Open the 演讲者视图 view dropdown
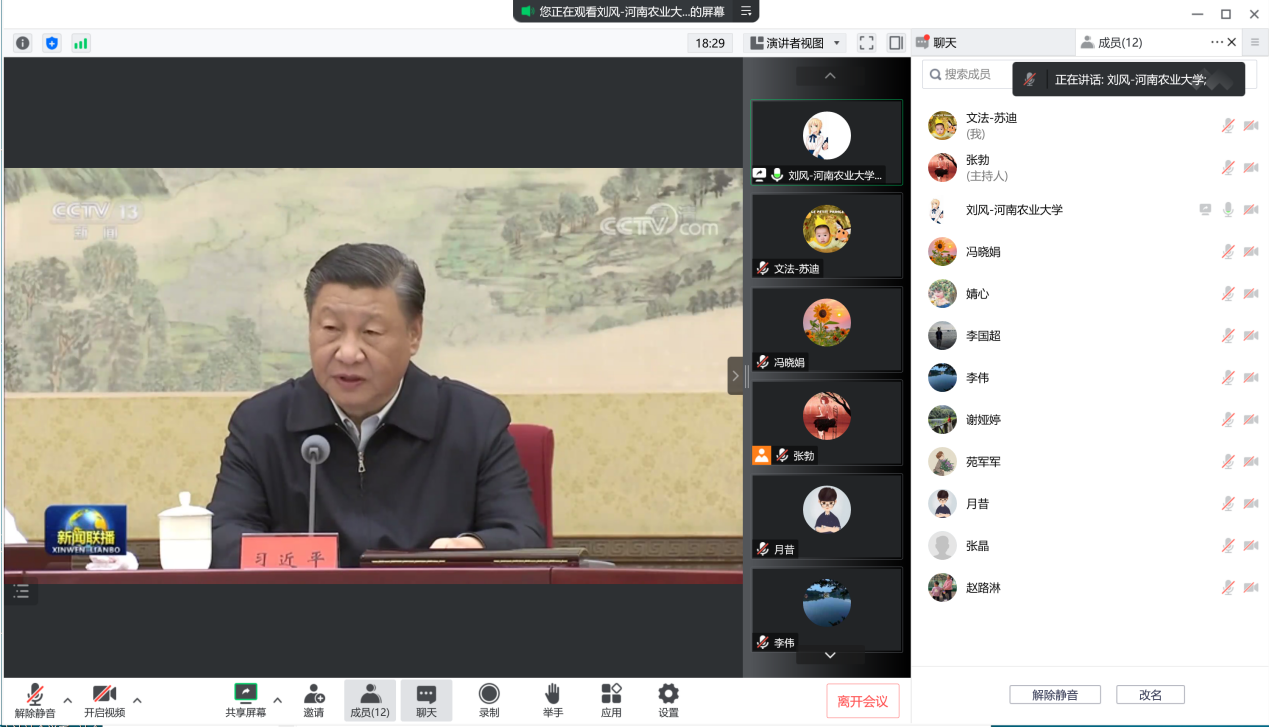 pyautogui.click(x=795, y=43)
